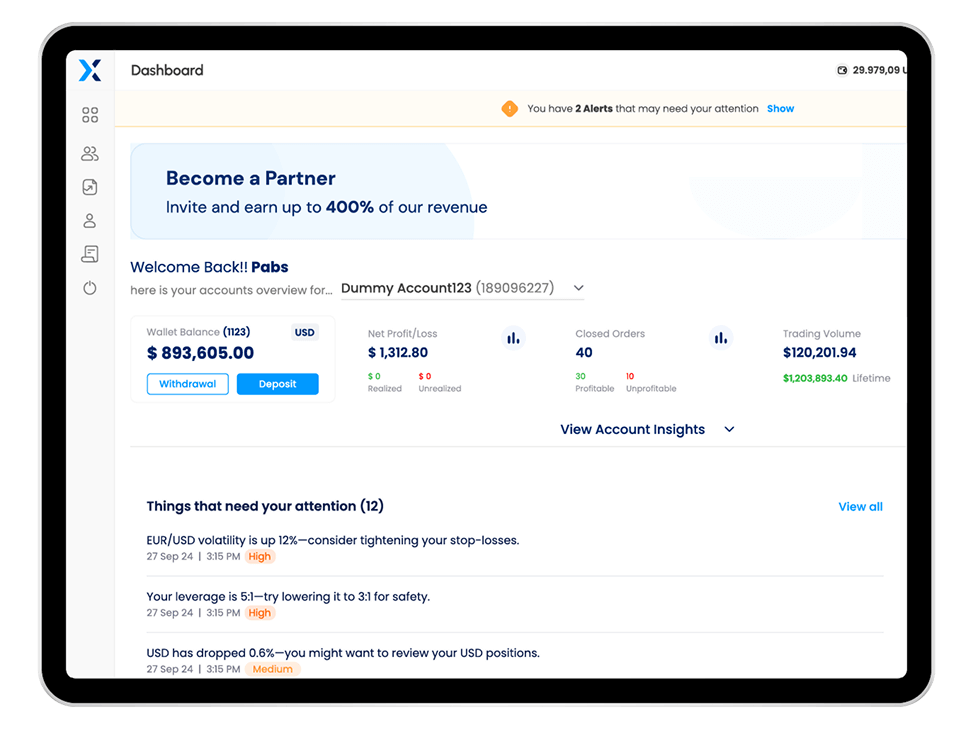The image size is (973, 729).
Task: Click the wallet icon beside top balance
Action: pyautogui.click(x=842, y=71)
